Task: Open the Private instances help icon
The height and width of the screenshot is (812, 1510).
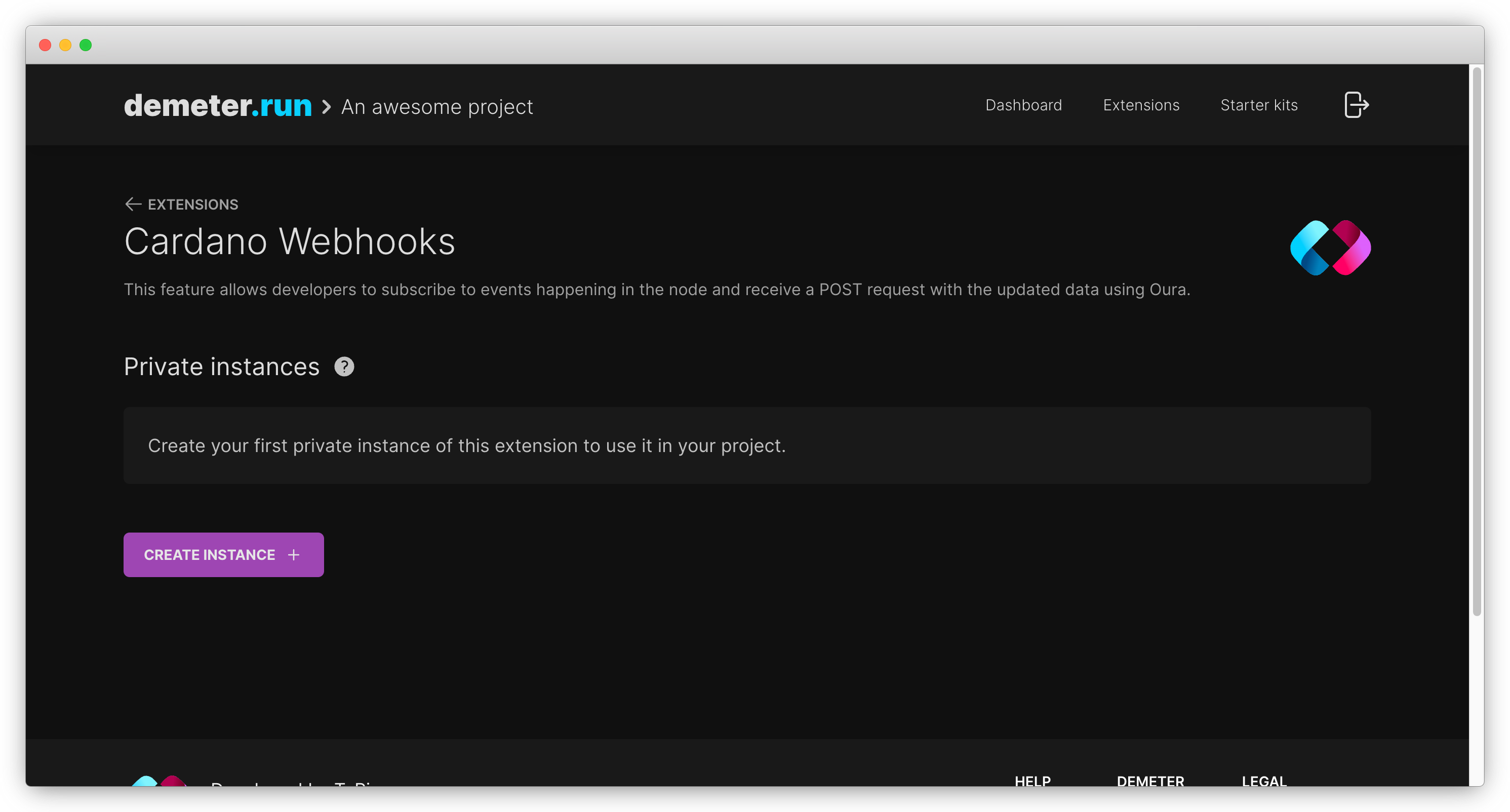Action: pos(344,367)
